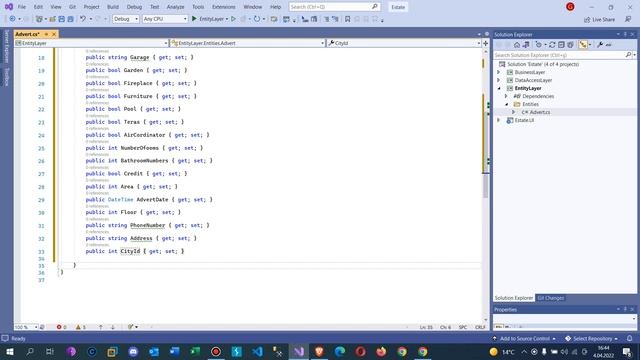Screen dimensions: 640x360
Task: Collapse the Entities folder
Action: 506,104
